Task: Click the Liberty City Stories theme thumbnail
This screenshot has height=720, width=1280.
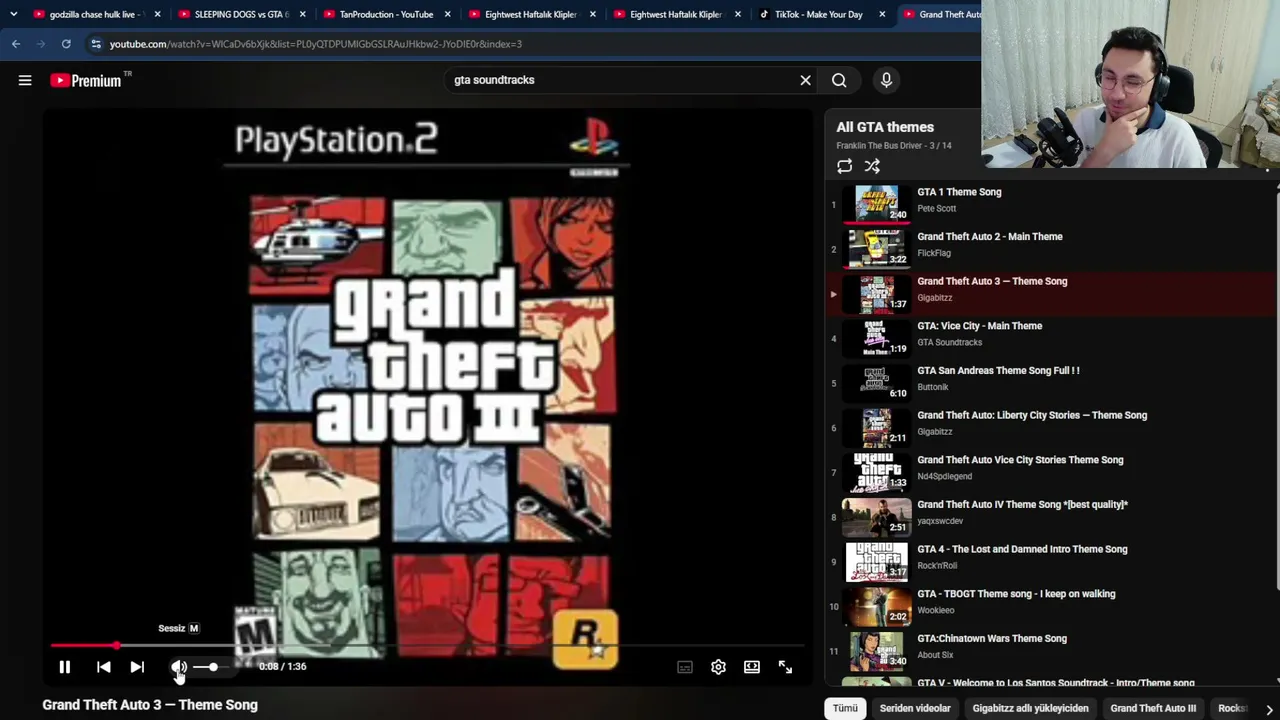Action: click(x=877, y=427)
